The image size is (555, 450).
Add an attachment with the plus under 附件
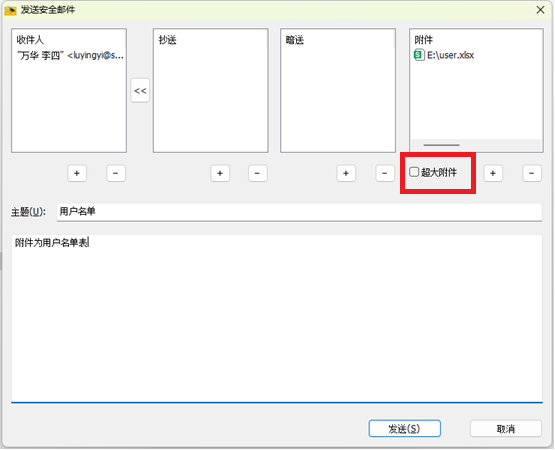(x=493, y=173)
